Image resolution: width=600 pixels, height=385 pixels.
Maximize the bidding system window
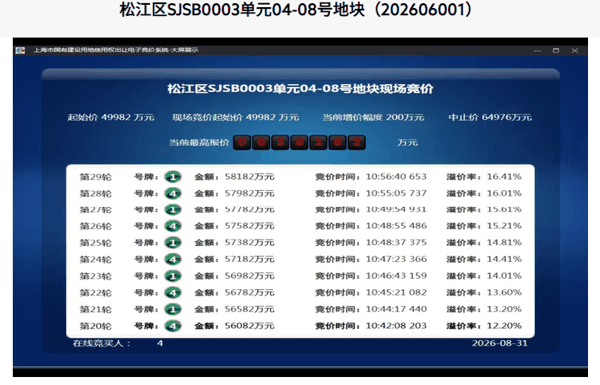click(x=556, y=51)
